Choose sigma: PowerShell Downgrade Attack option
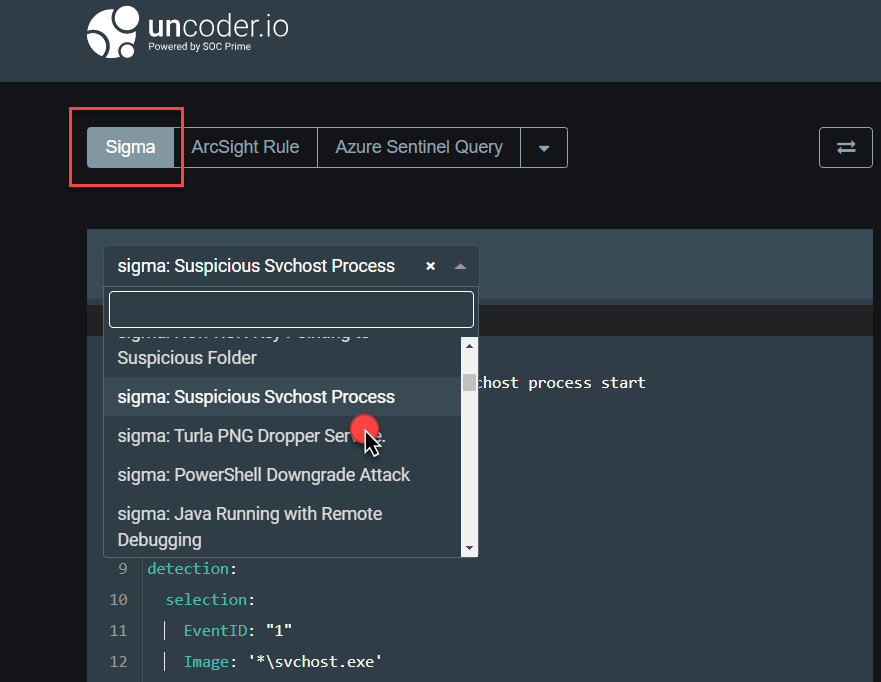The image size is (881, 682). point(282,475)
